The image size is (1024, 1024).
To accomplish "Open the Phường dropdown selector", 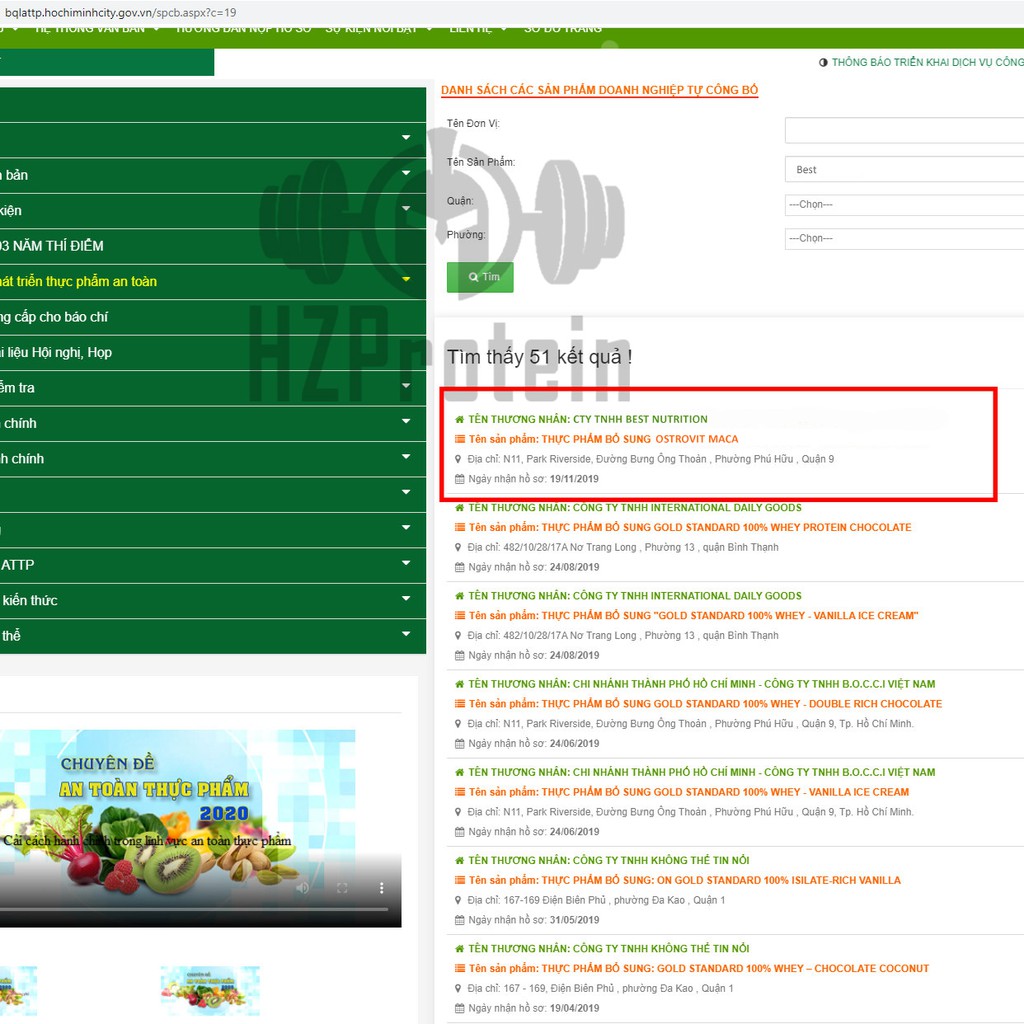I will pyautogui.click(x=904, y=238).
